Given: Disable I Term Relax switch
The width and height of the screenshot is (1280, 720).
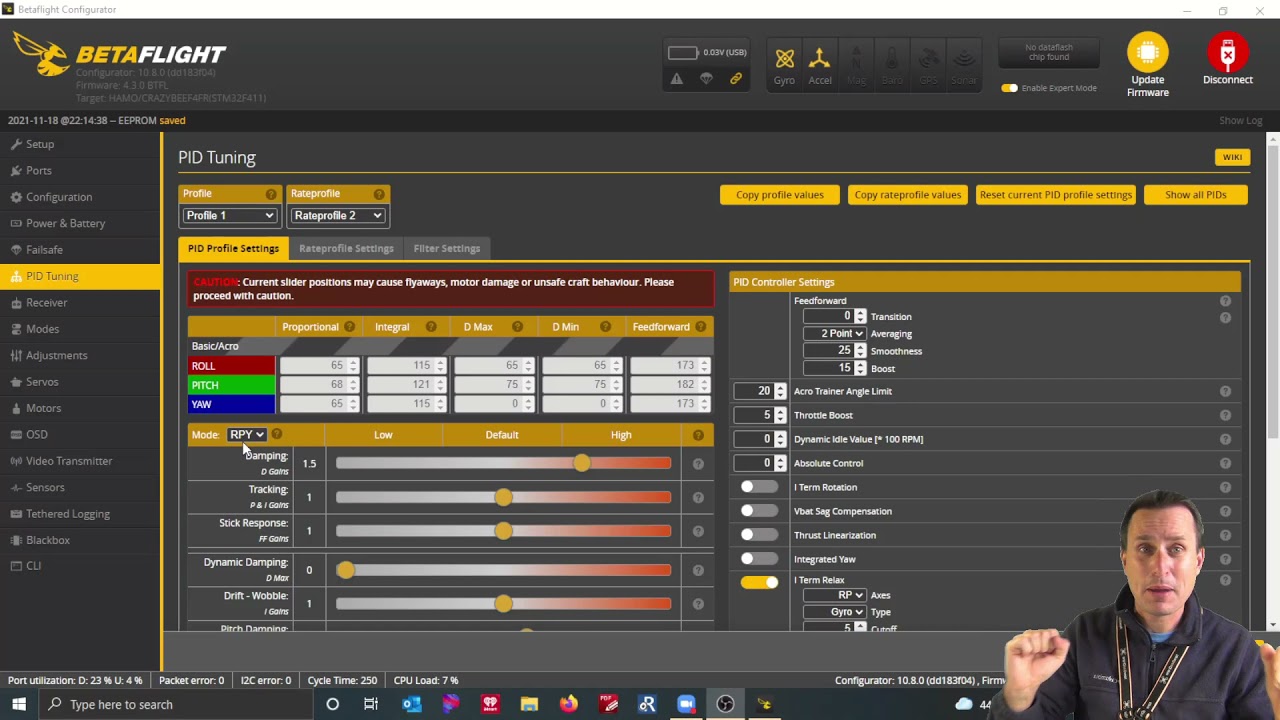Looking at the screenshot, I should pos(759,582).
